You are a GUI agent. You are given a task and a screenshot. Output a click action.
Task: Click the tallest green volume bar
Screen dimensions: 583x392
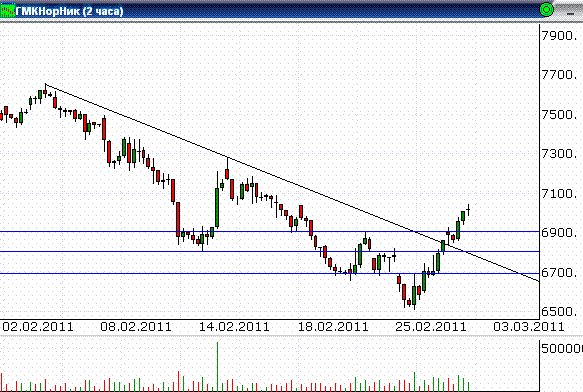click(x=218, y=366)
